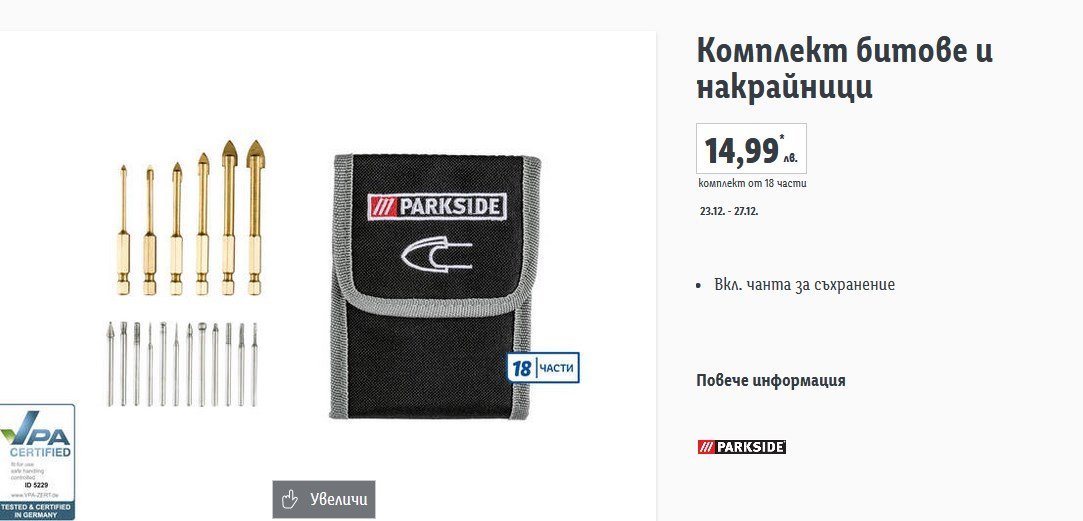Viewport: 1083px width, 521px height.
Task: Open the VPA Certified badge
Action: (x=37, y=462)
